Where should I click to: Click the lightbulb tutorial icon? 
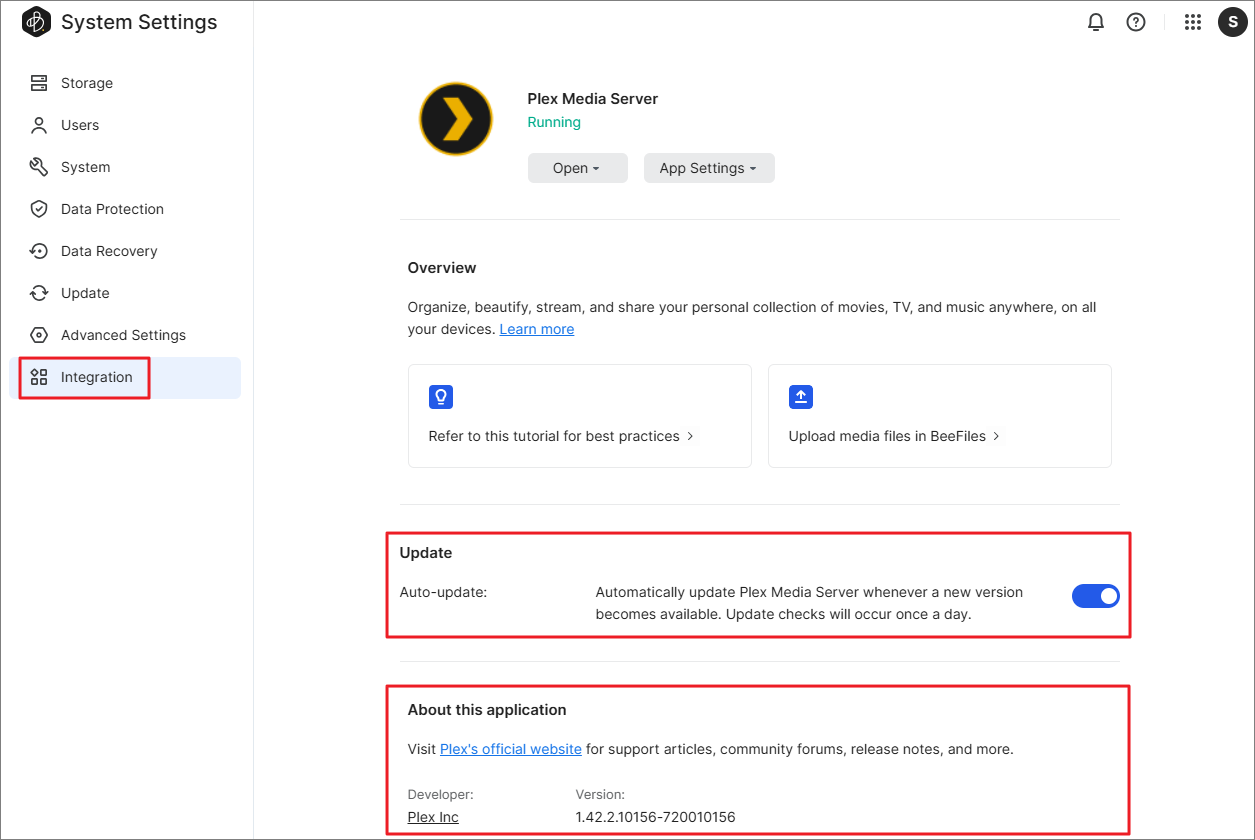coord(441,397)
